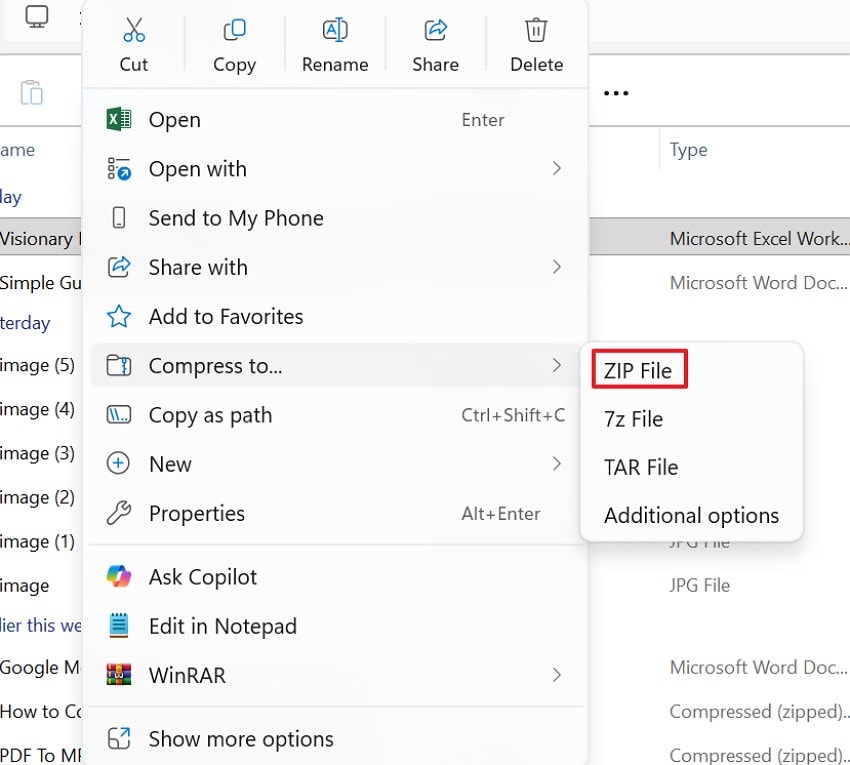Screen dimensions: 850x765
Task: Click the Send to My Phone icon
Action: point(118,217)
